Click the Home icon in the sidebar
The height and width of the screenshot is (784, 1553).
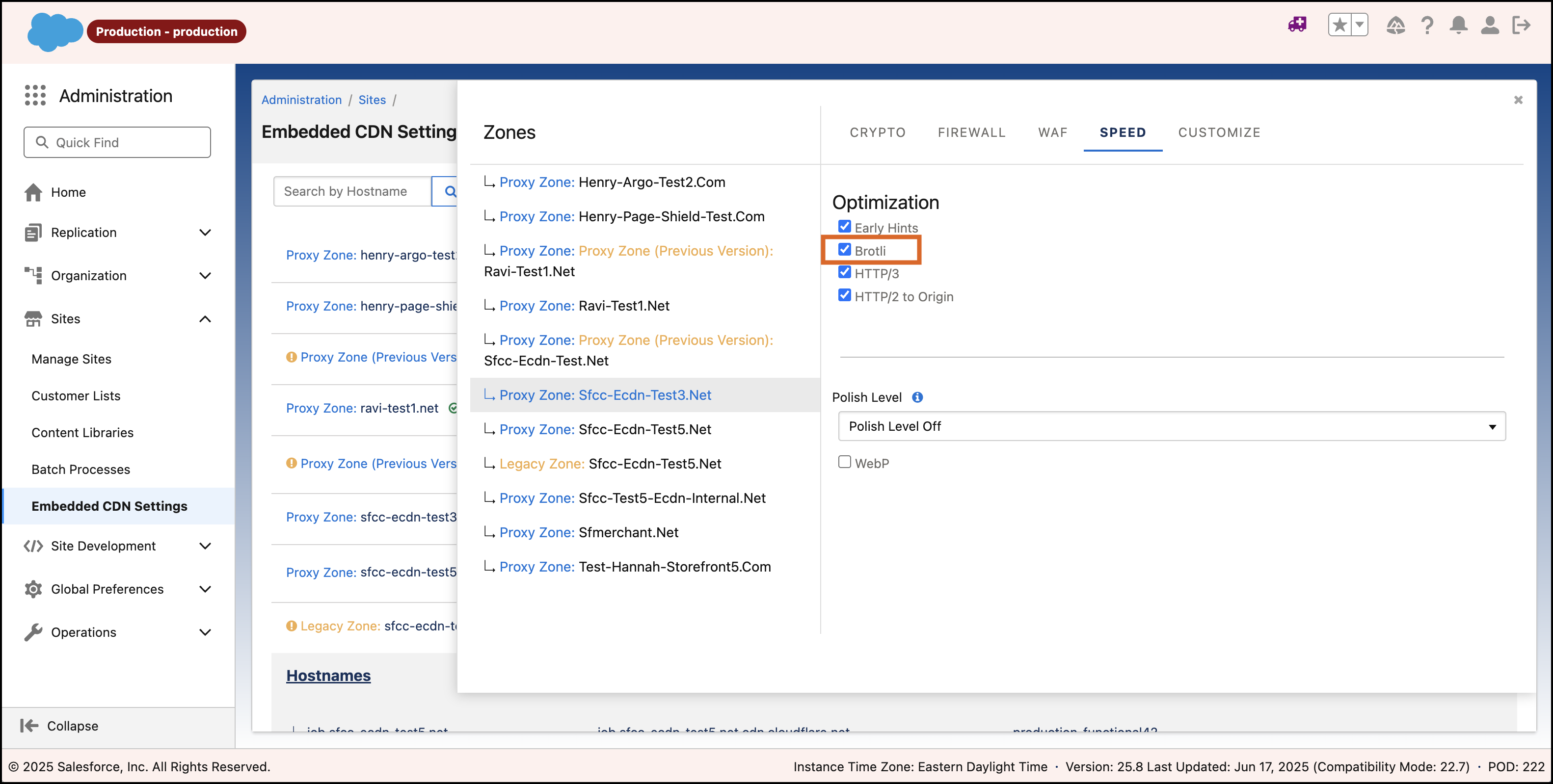click(33, 192)
